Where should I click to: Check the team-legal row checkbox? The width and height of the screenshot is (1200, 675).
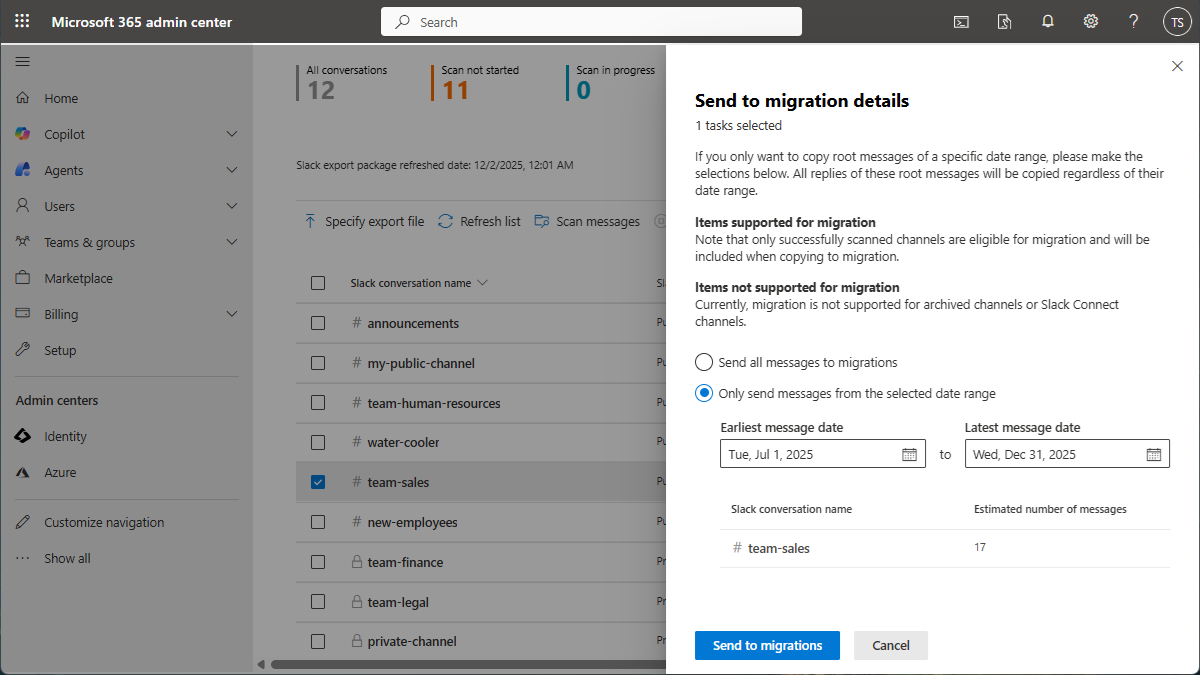(x=318, y=602)
